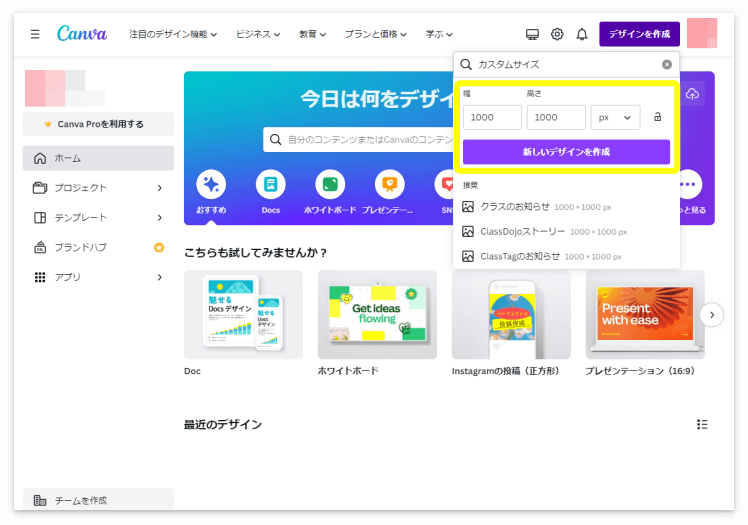
Task: Clear the カスタムサイズ search with X
Action: (667, 64)
